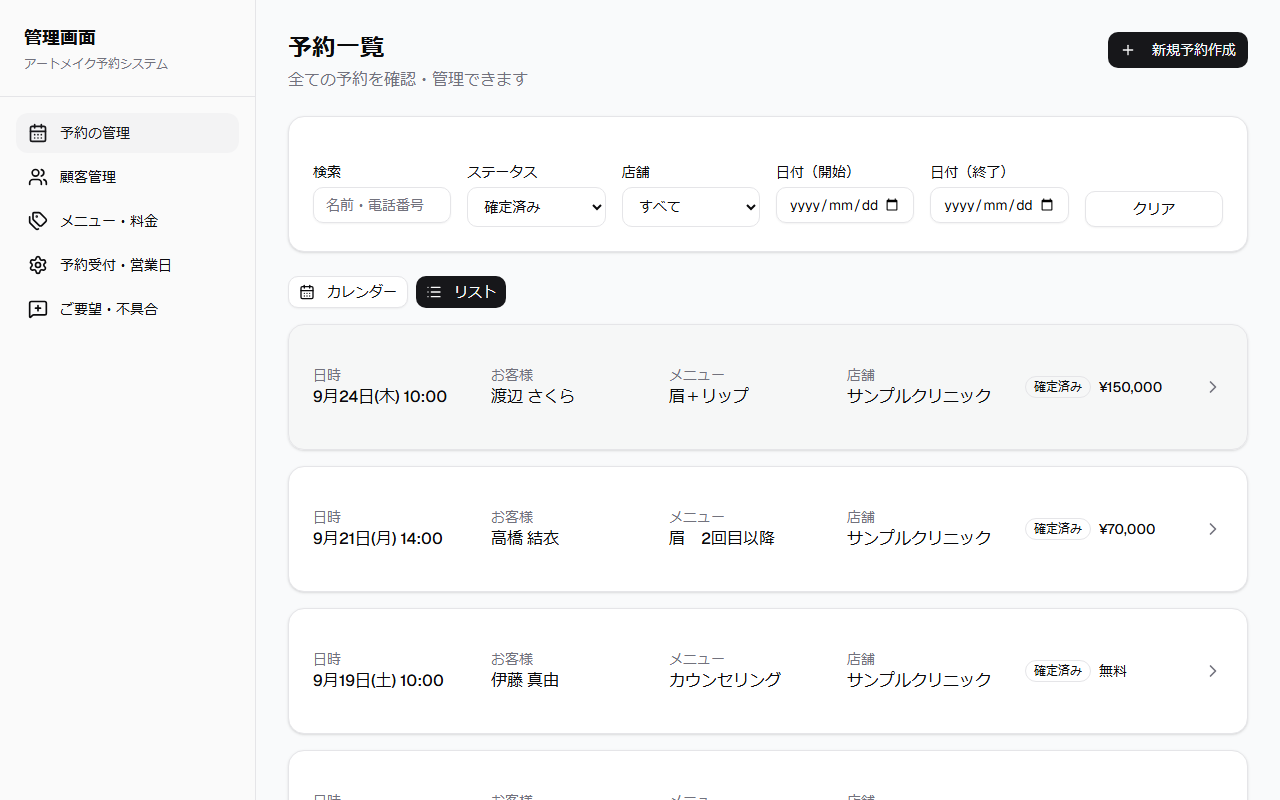The image size is (1280, 800).
Task: Click the tag icon beside メニュー・料金
Action: (x=38, y=221)
